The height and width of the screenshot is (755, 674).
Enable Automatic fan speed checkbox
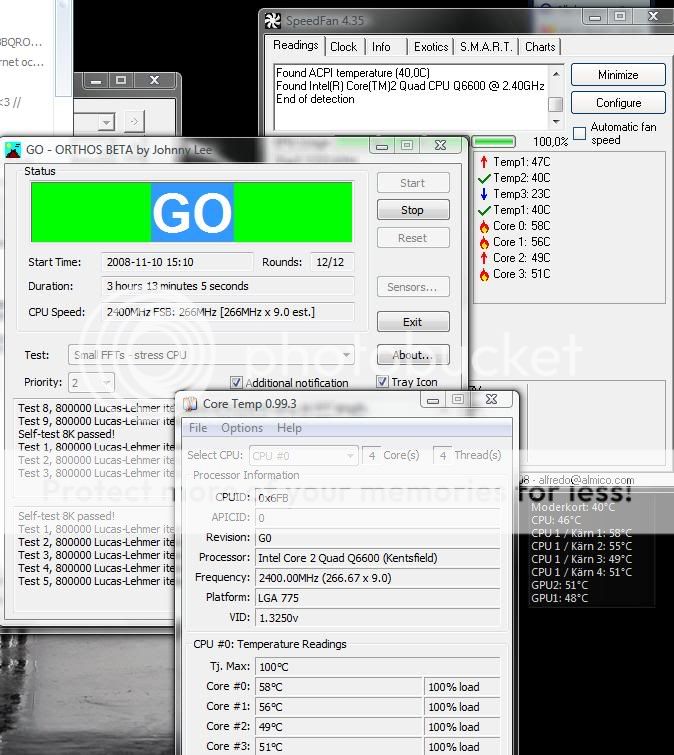579,133
